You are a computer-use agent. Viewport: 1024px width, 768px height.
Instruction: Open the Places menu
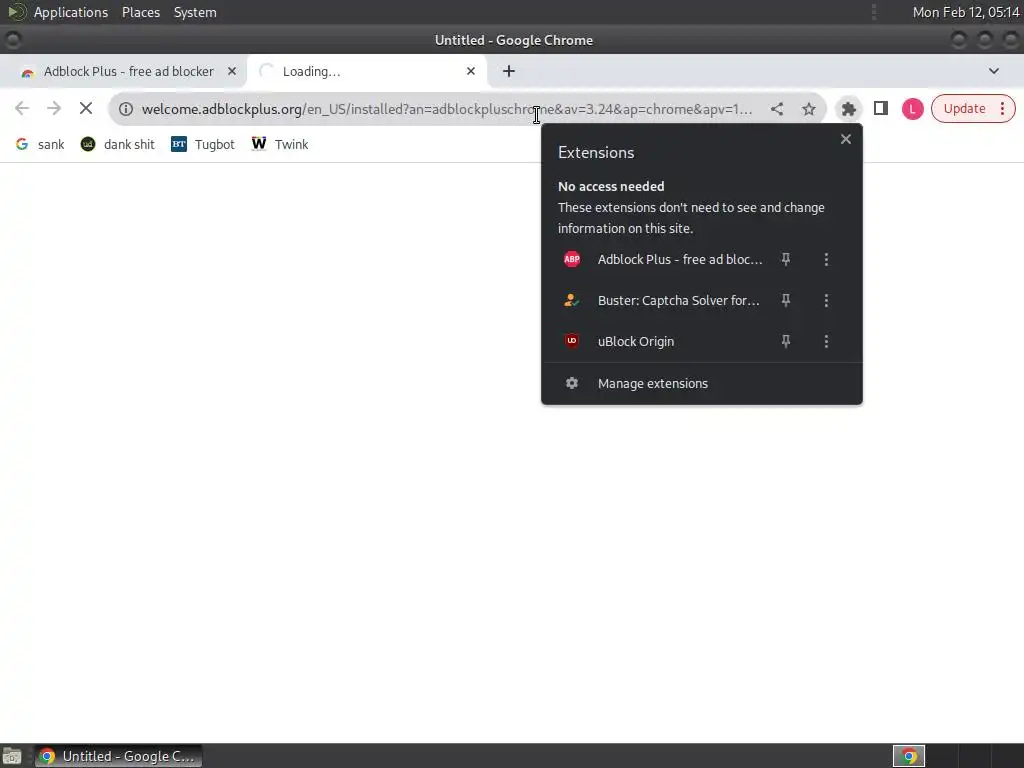pyautogui.click(x=141, y=12)
